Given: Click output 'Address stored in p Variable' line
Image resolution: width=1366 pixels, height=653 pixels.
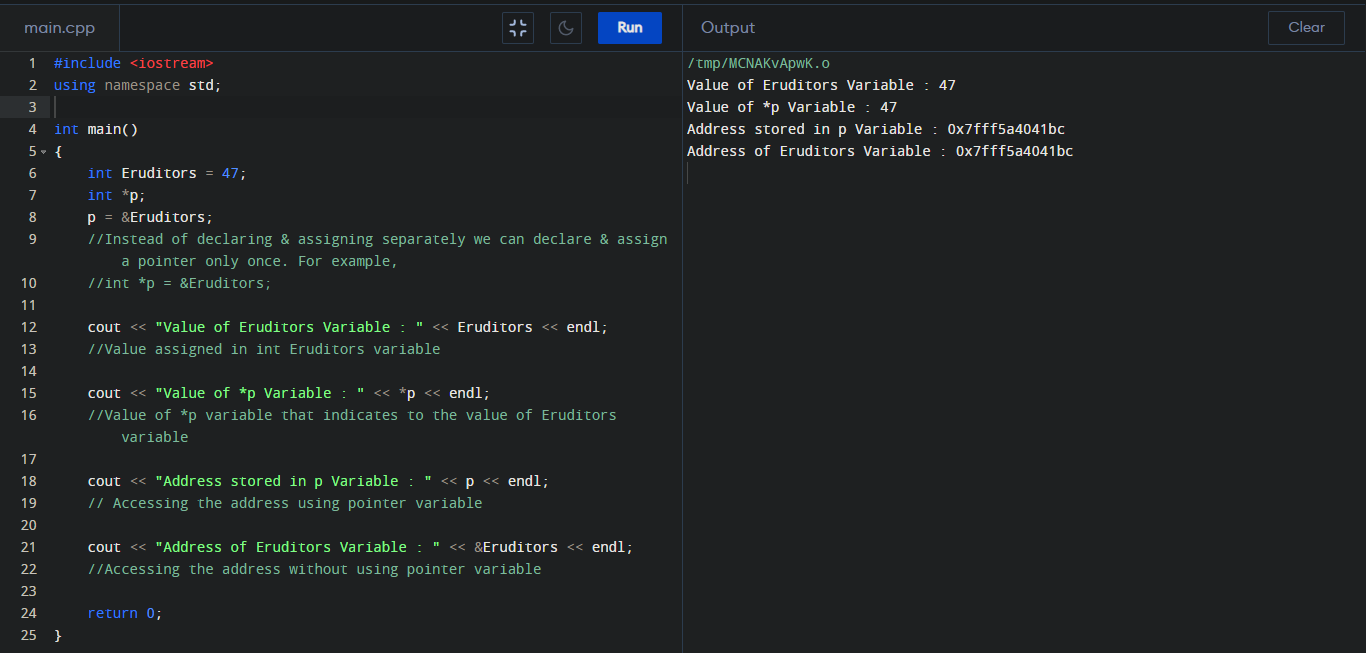Looking at the screenshot, I should [x=876, y=129].
